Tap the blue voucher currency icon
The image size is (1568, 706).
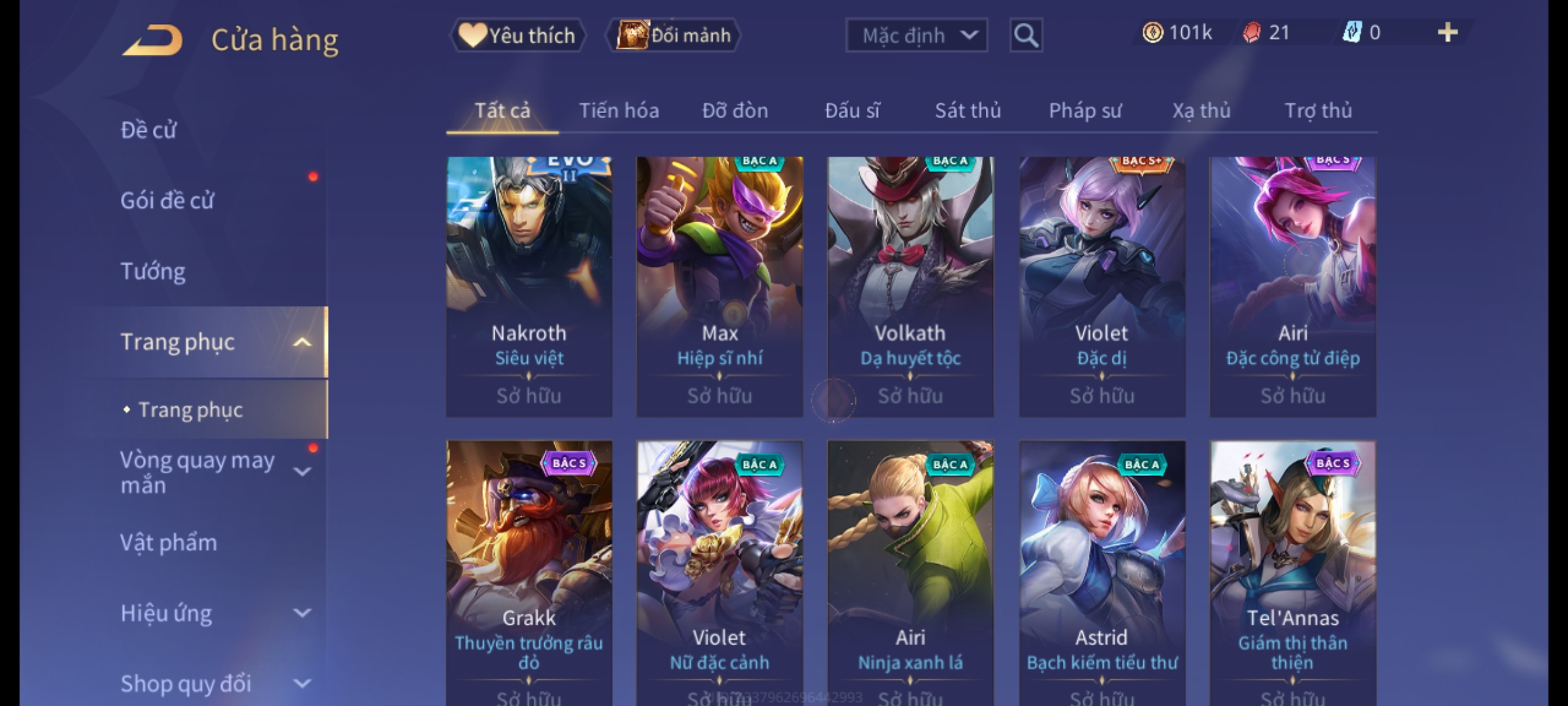click(1351, 33)
